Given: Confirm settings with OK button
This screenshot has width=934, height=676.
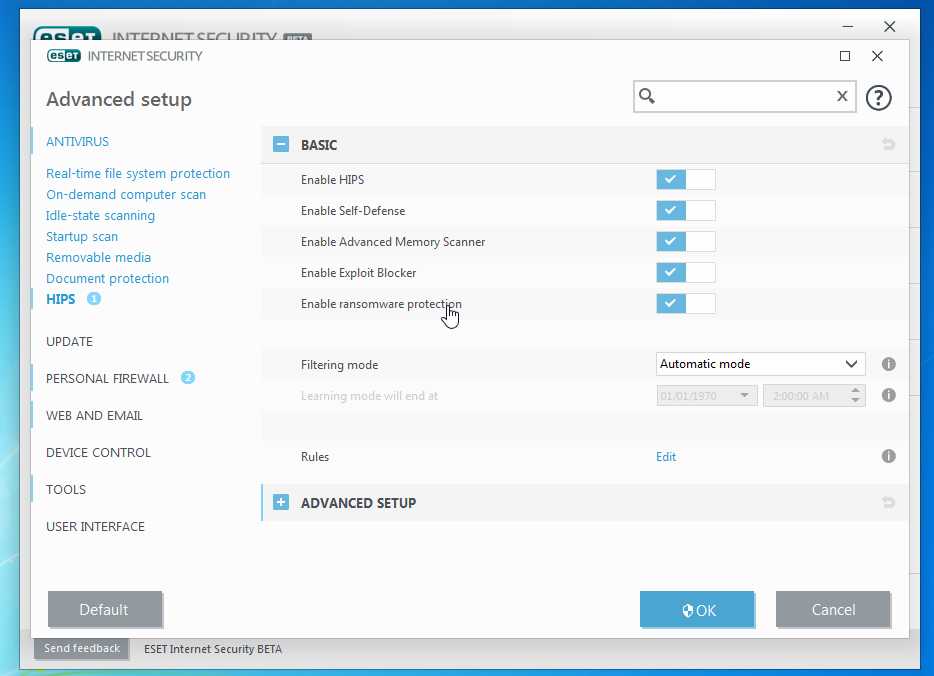Looking at the screenshot, I should (697, 609).
